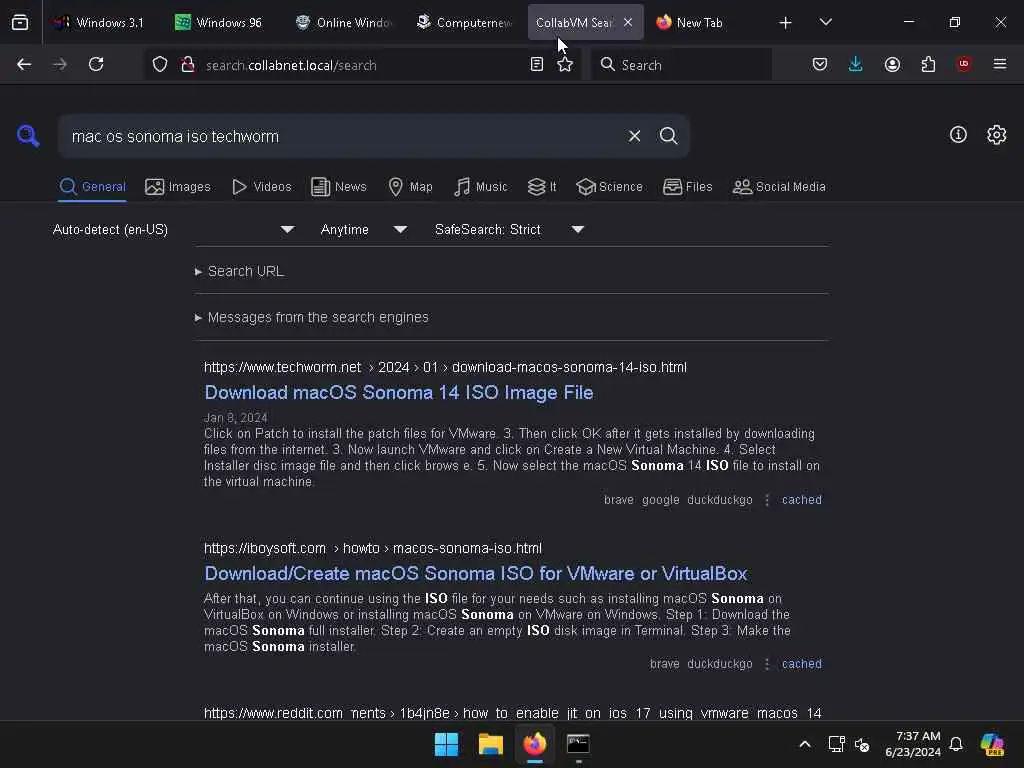The width and height of the screenshot is (1024, 768).
Task: Select General search category
Action: coord(92,187)
